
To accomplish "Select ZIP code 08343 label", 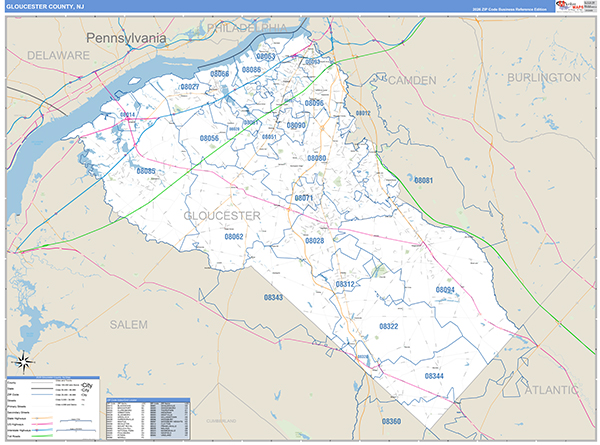I will [273, 298].
